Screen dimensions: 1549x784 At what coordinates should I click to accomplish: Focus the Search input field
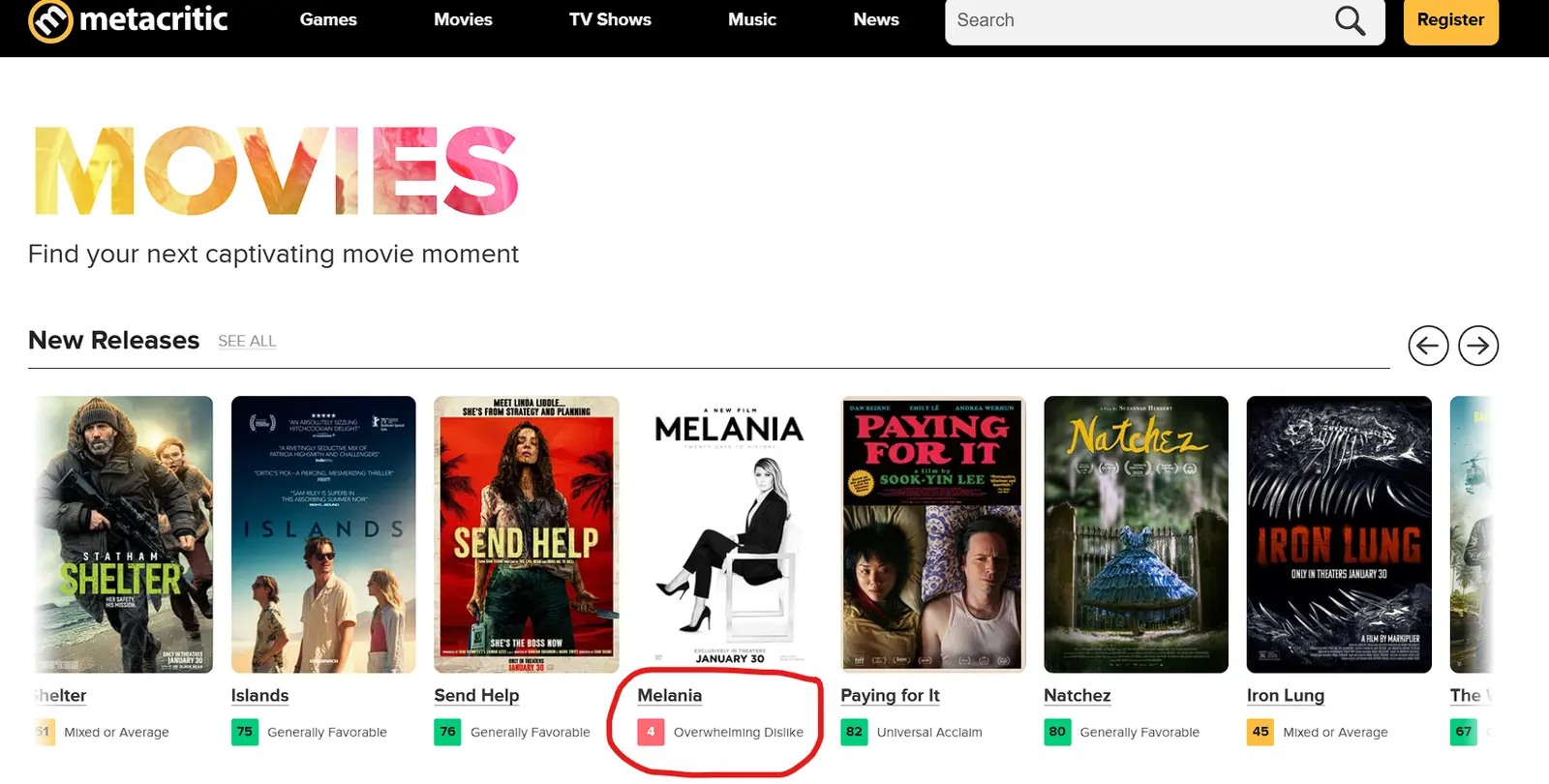[1133, 20]
